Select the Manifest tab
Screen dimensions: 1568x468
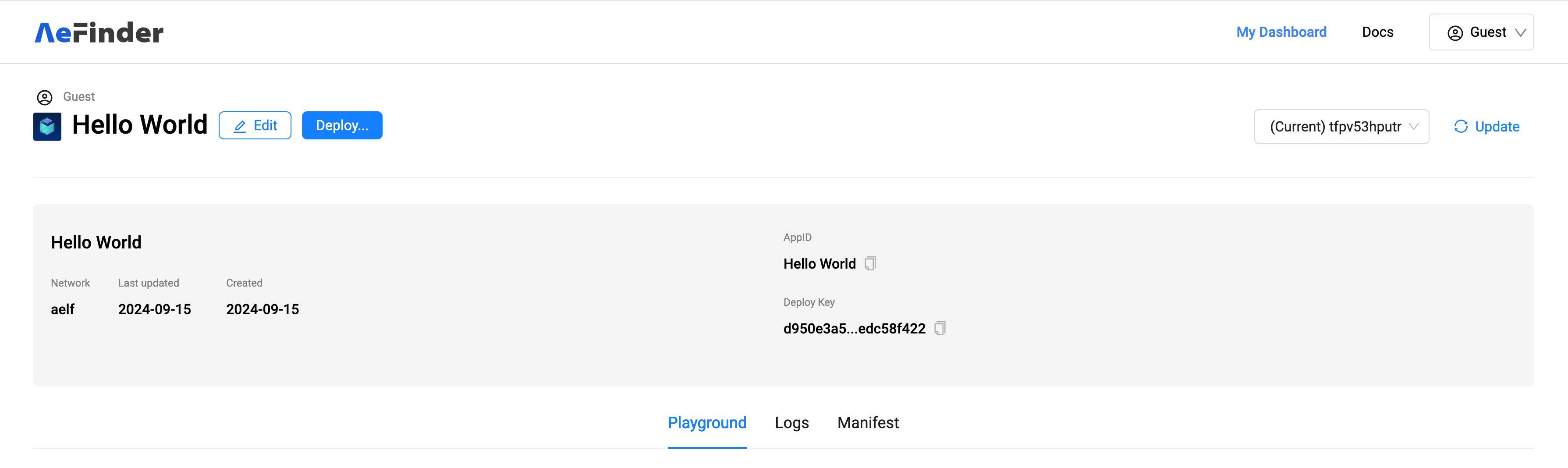(x=867, y=422)
